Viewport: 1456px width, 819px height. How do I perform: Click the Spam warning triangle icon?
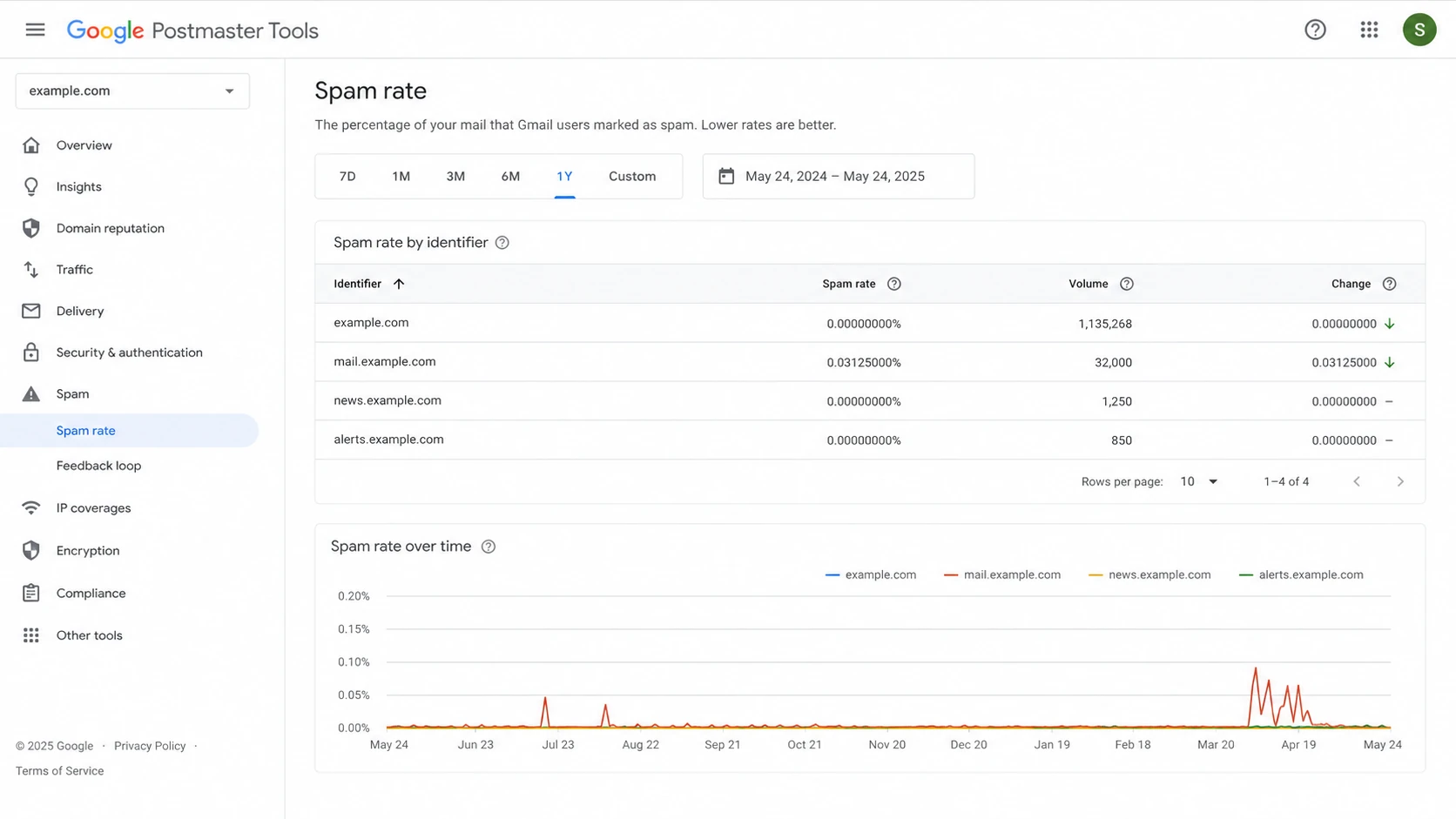(31, 394)
